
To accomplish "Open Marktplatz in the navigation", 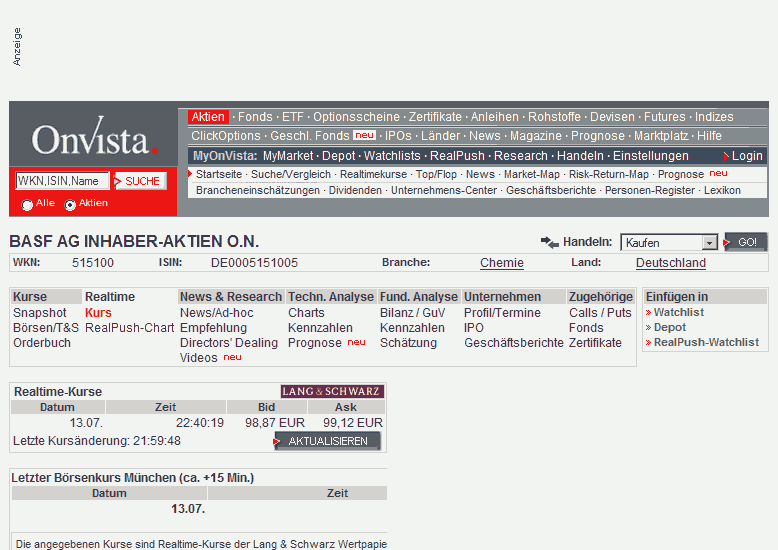I will click(x=661, y=136).
